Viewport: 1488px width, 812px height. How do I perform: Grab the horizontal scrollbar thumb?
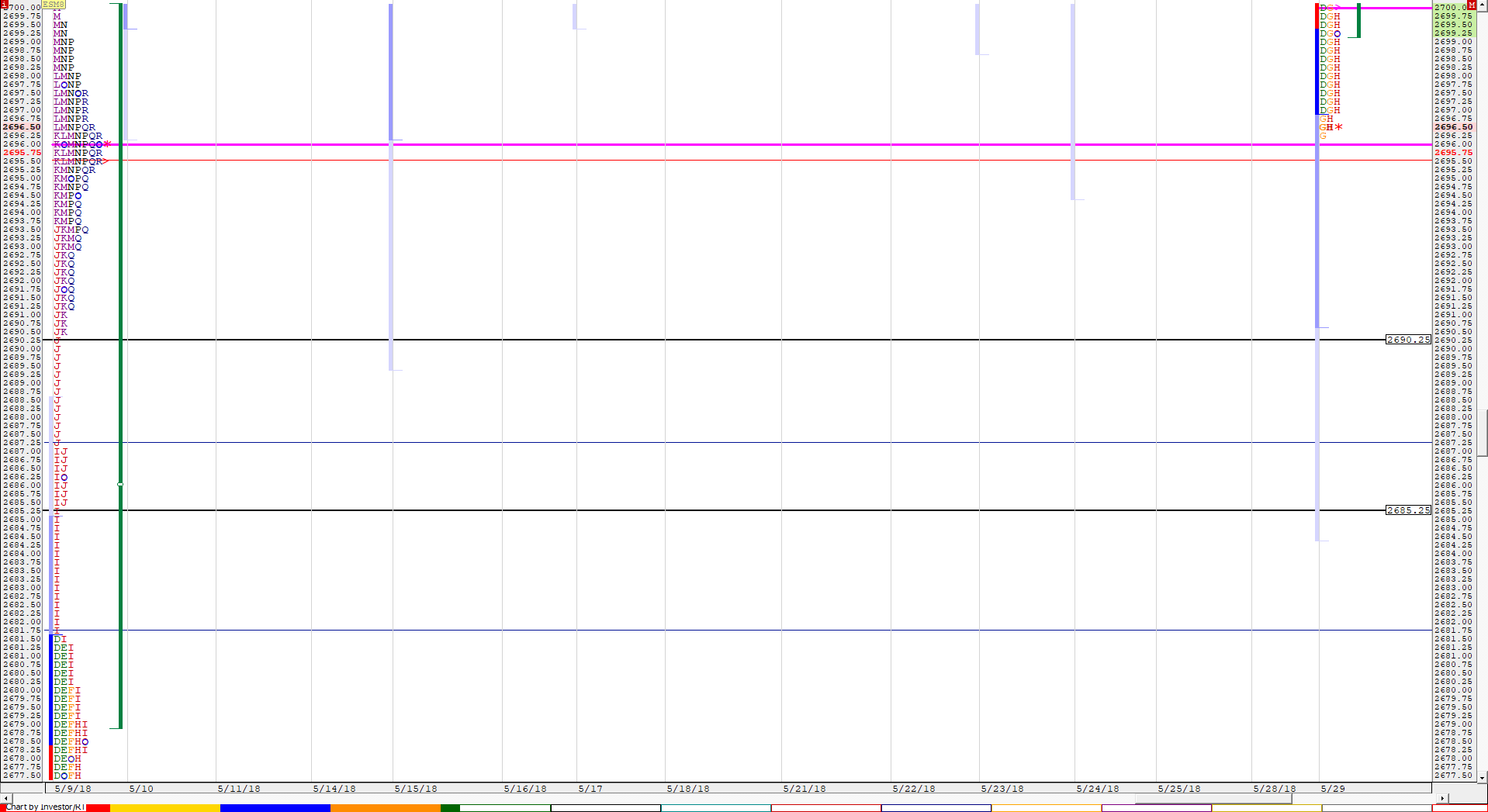point(1213,798)
